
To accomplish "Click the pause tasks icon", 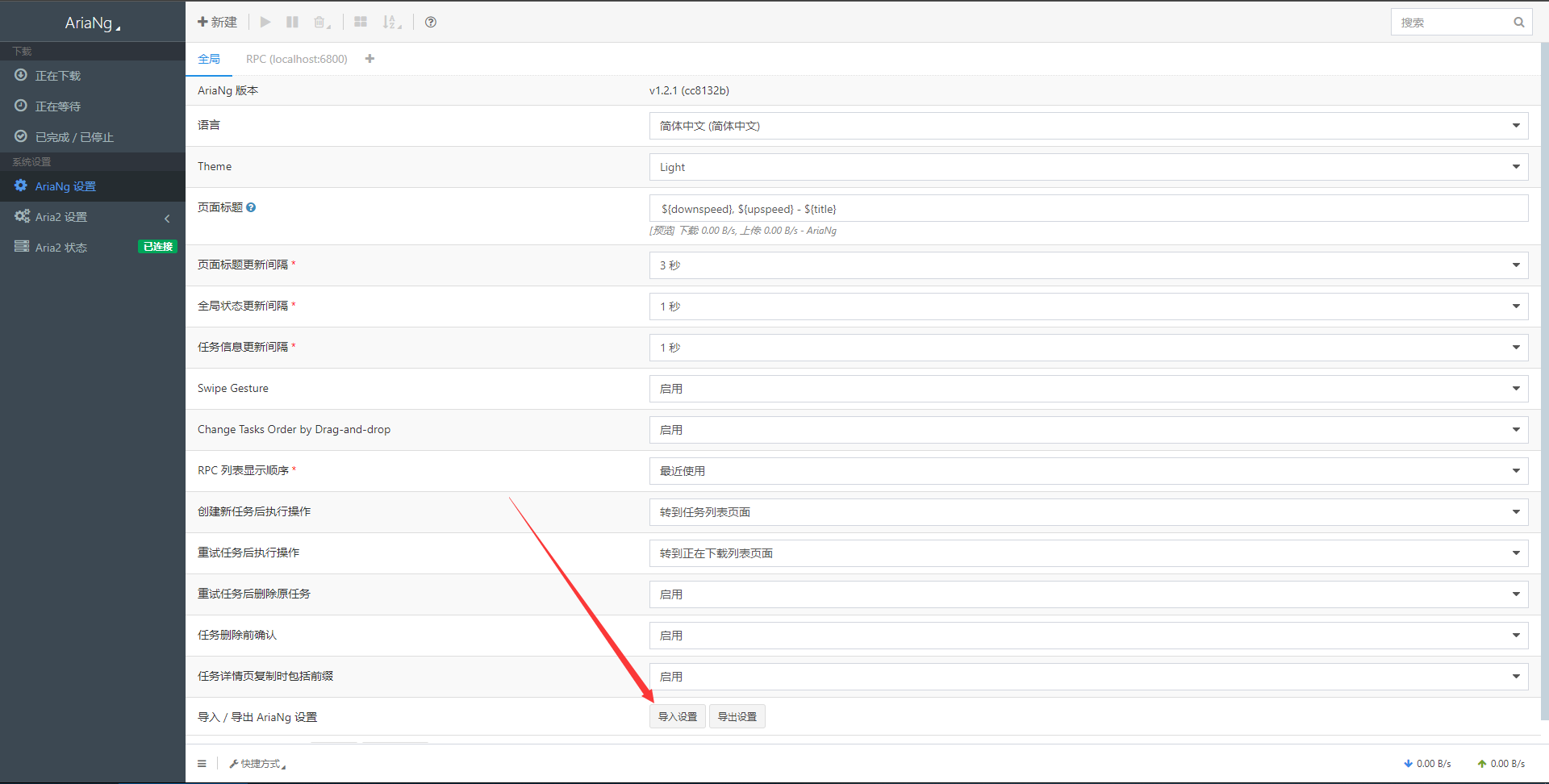I will [x=292, y=22].
